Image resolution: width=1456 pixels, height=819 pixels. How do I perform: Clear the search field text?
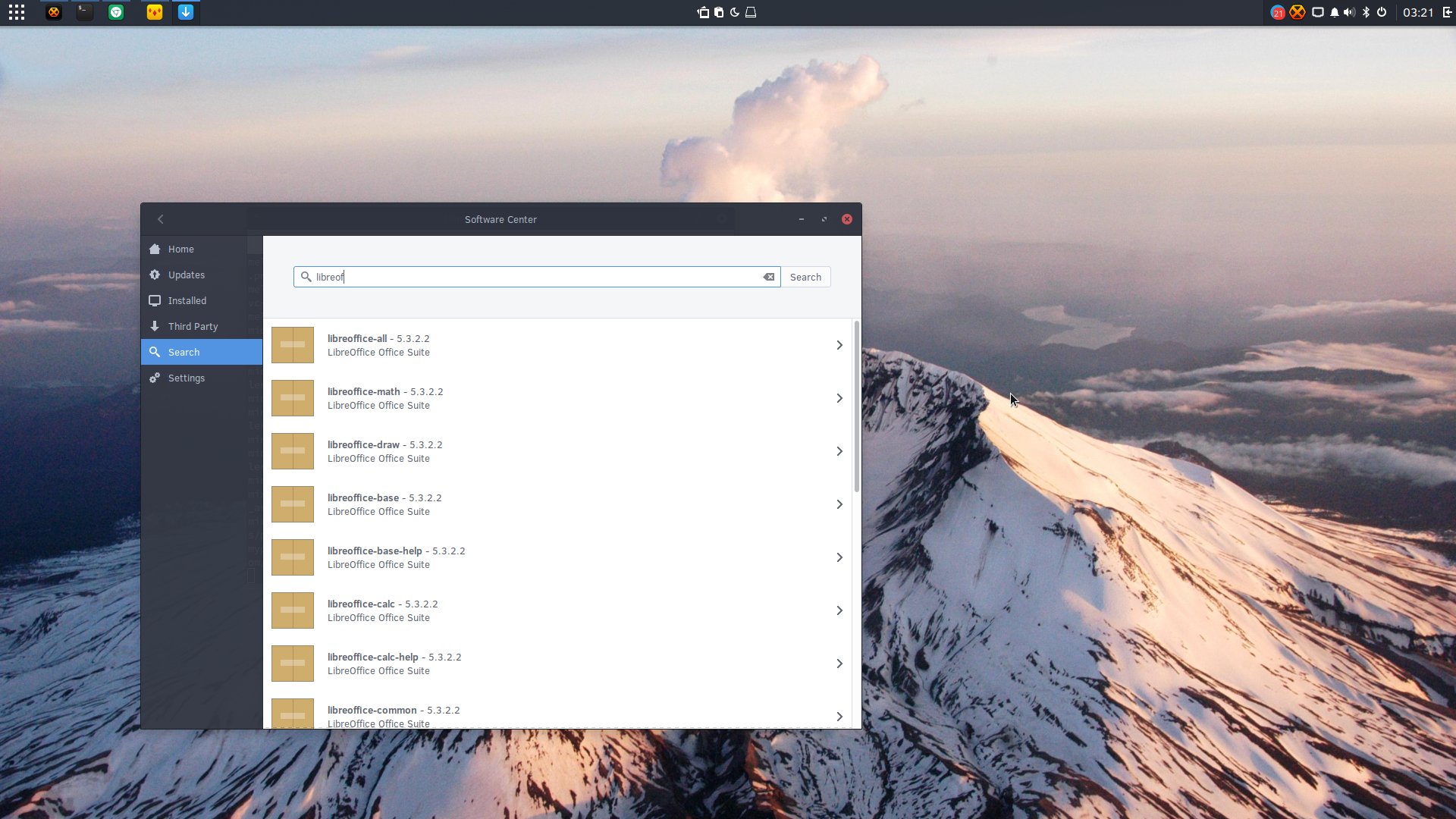coord(769,277)
